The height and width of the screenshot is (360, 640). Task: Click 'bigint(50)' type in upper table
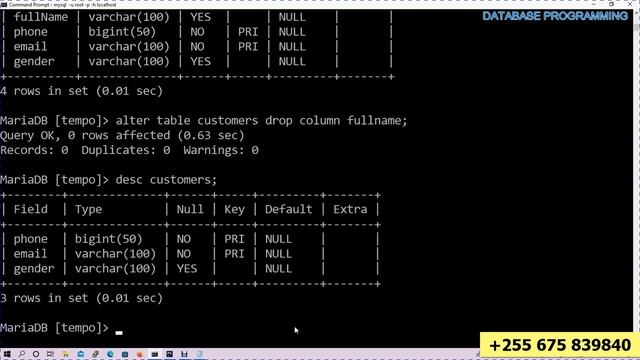[x=122, y=32]
